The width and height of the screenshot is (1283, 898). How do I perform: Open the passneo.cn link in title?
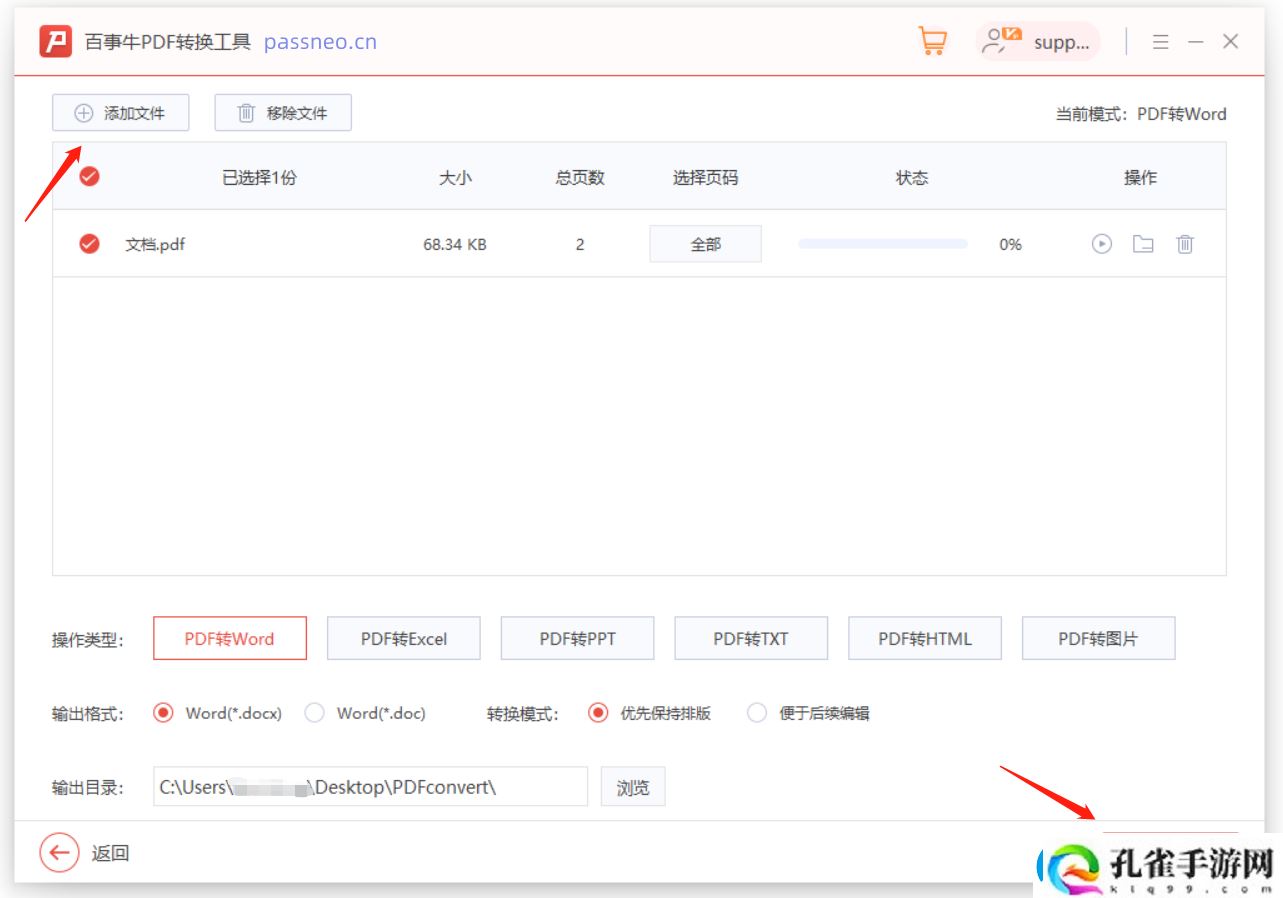click(320, 42)
